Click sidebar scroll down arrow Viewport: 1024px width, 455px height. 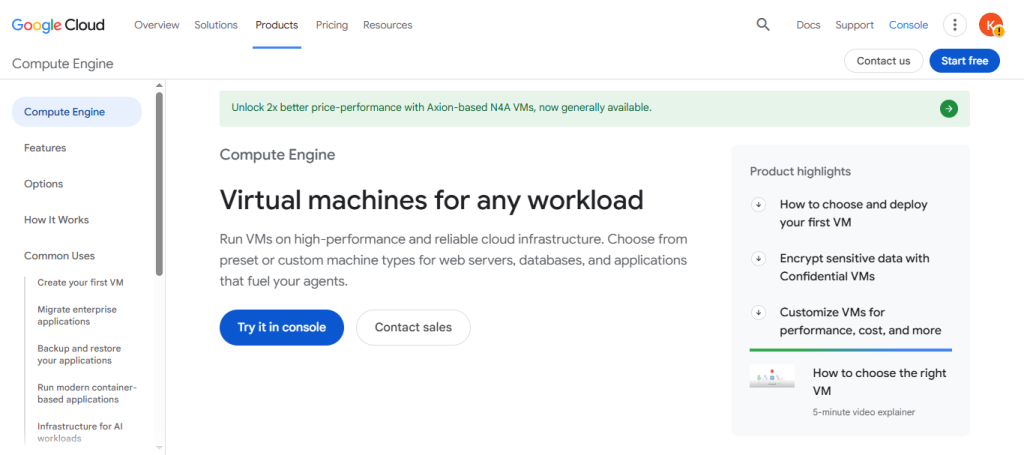(x=159, y=447)
